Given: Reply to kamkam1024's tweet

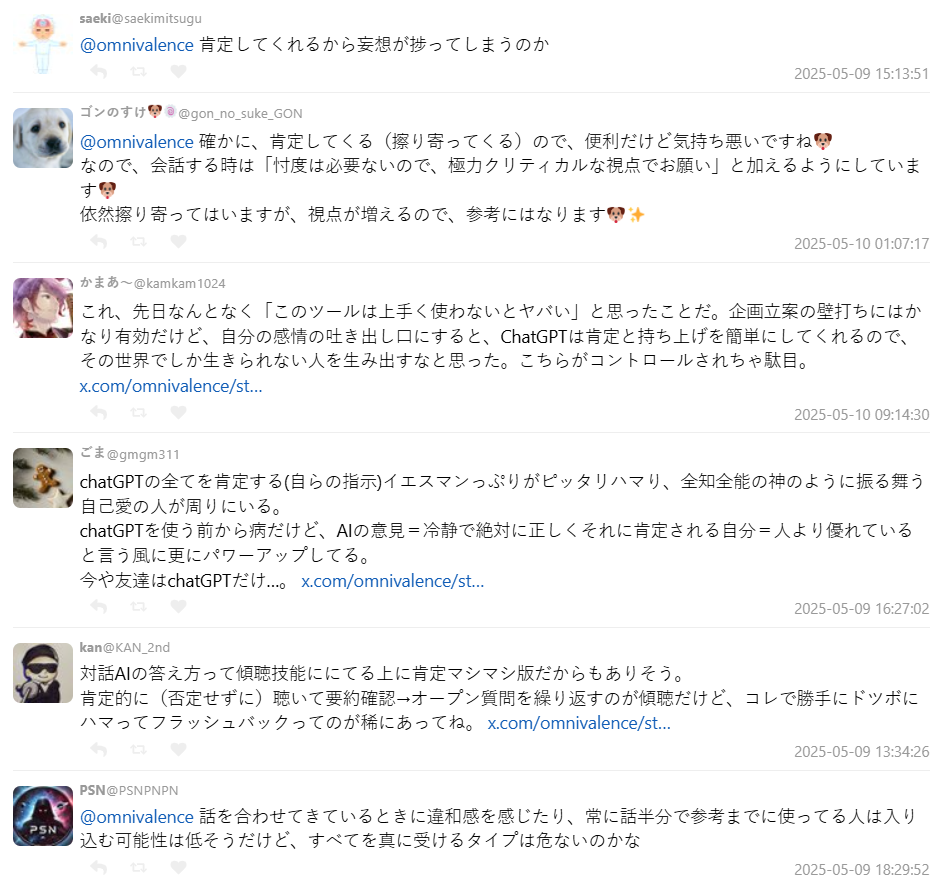Looking at the screenshot, I should coord(99,413).
